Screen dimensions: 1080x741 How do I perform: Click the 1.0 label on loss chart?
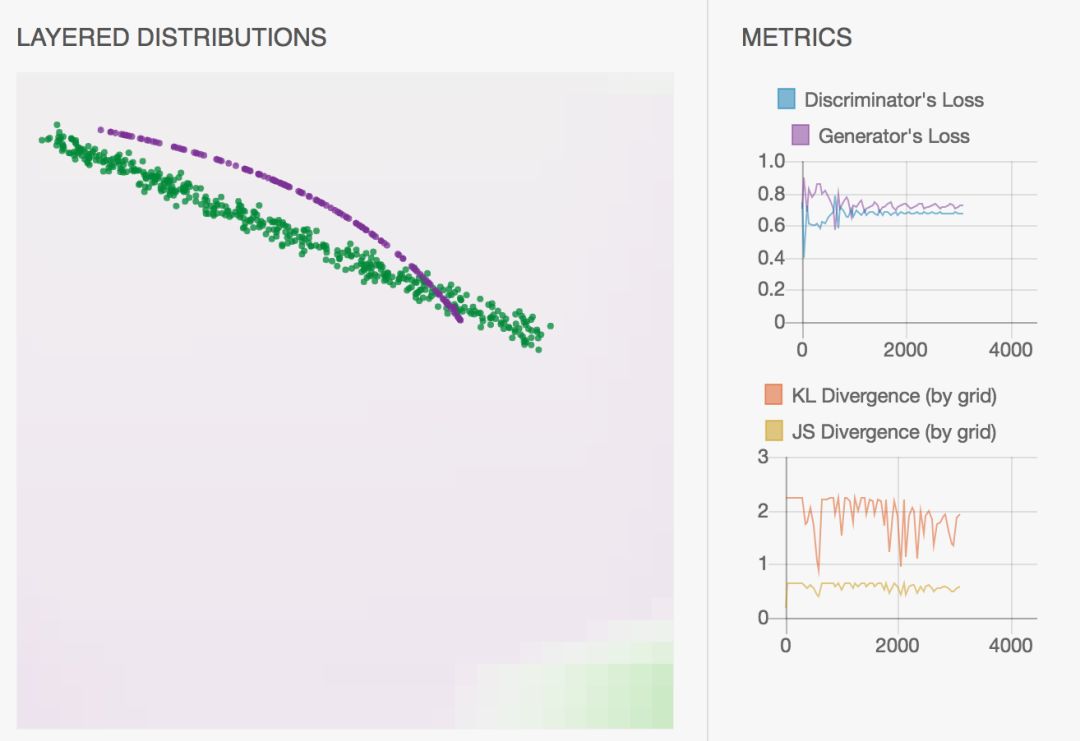coord(771,161)
